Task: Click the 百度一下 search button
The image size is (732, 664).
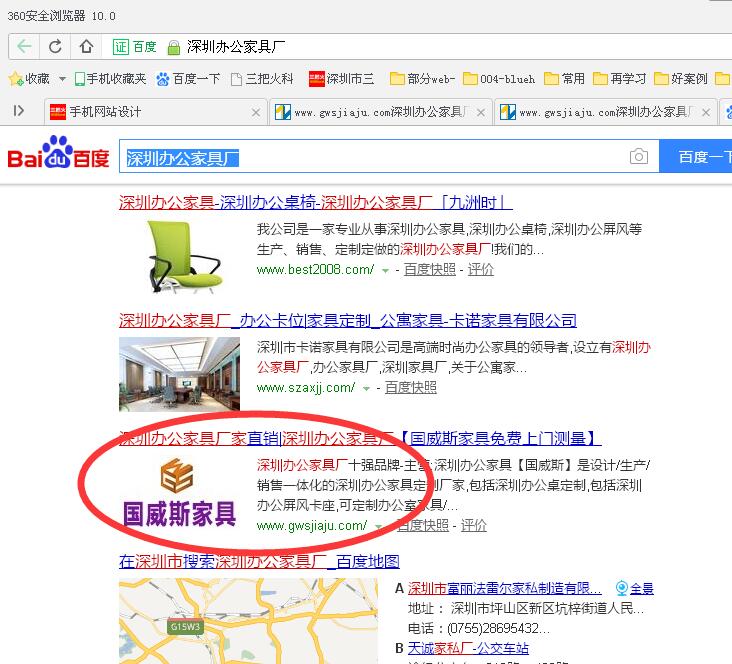Action: (x=696, y=156)
